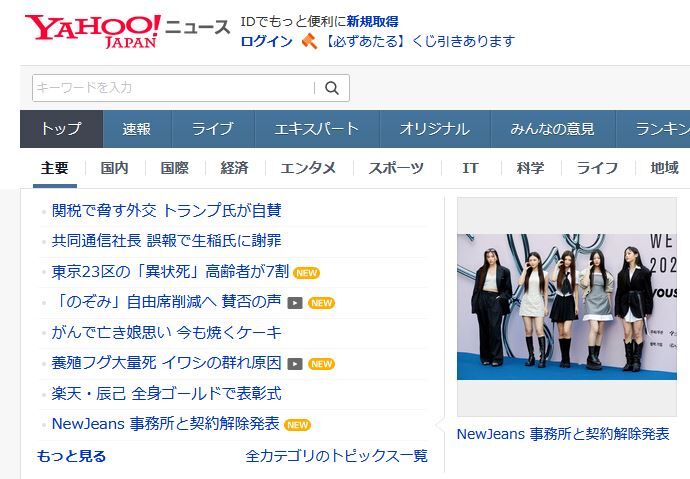Open 新規取得 registration link
The height and width of the screenshot is (479, 690).
click(x=372, y=21)
